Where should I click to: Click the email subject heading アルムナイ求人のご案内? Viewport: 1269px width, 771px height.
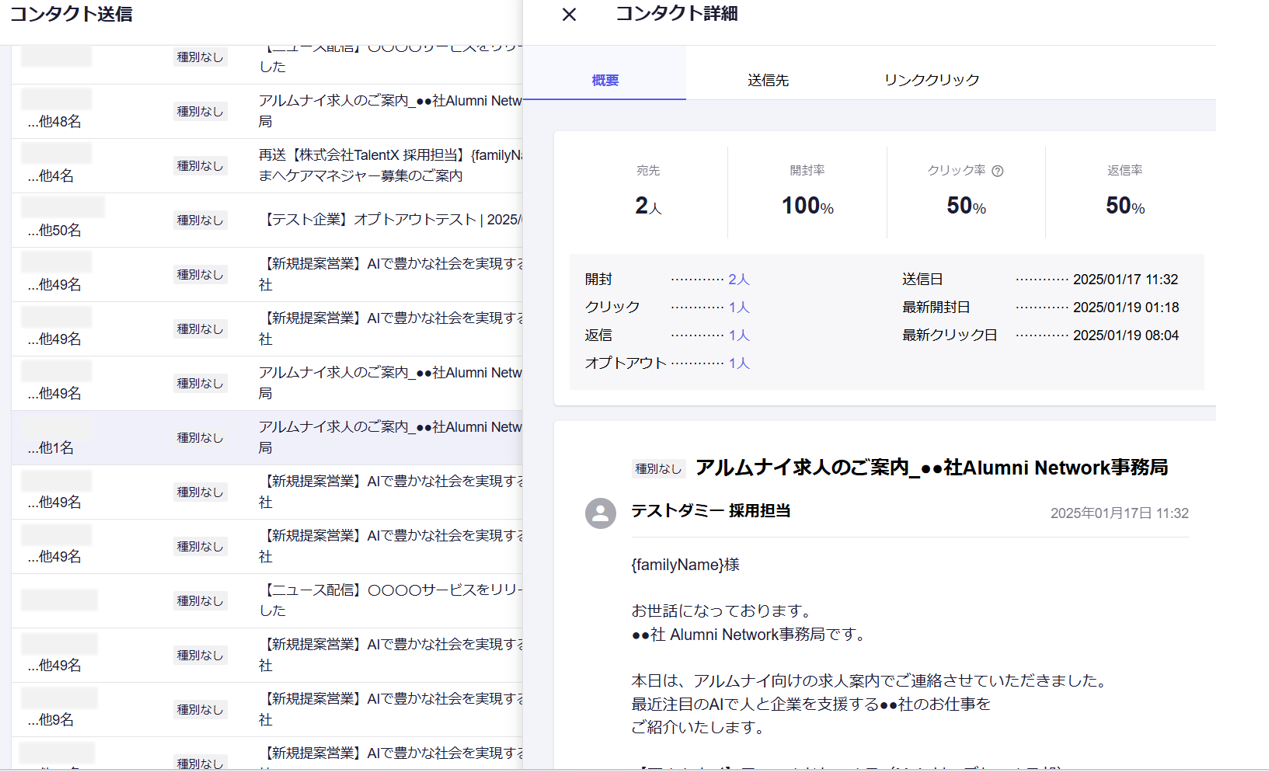pos(930,468)
